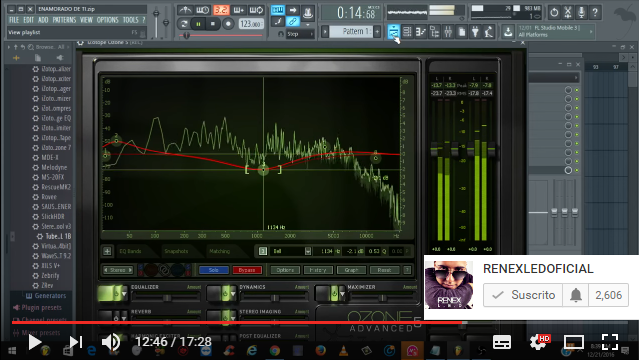Click the tempo tapper figure icon
The width and height of the screenshot is (639, 360).
pyautogui.click(x=489, y=31)
